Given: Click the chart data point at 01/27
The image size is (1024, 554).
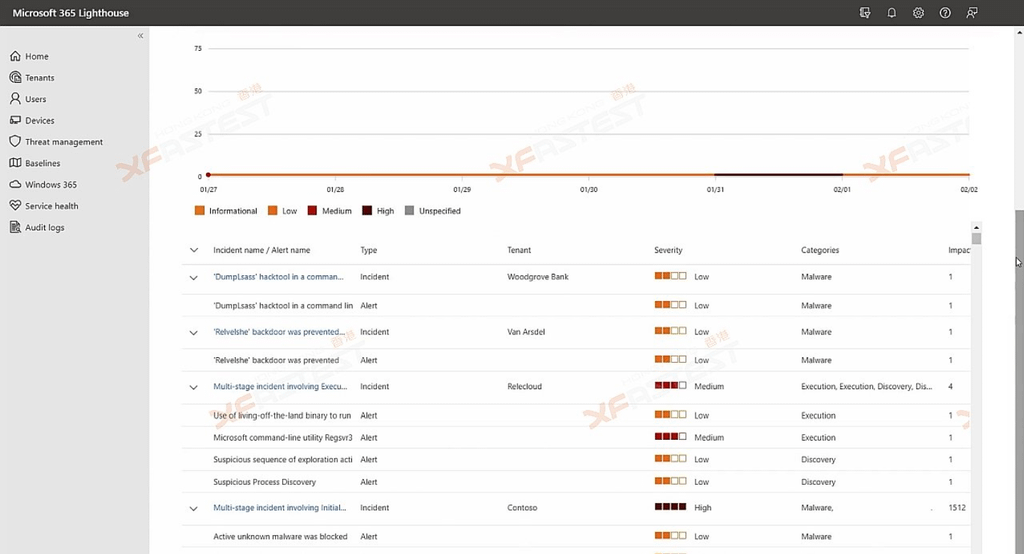Looking at the screenshot, I should tap(208, 174).
